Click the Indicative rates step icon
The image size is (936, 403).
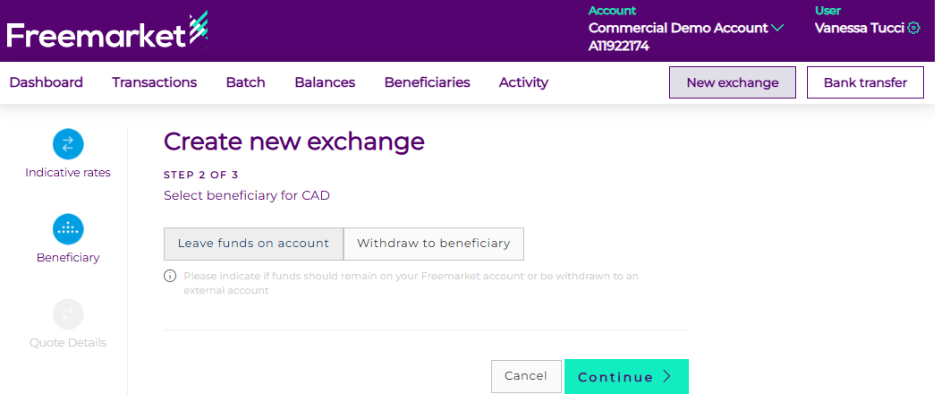[68, 144]
